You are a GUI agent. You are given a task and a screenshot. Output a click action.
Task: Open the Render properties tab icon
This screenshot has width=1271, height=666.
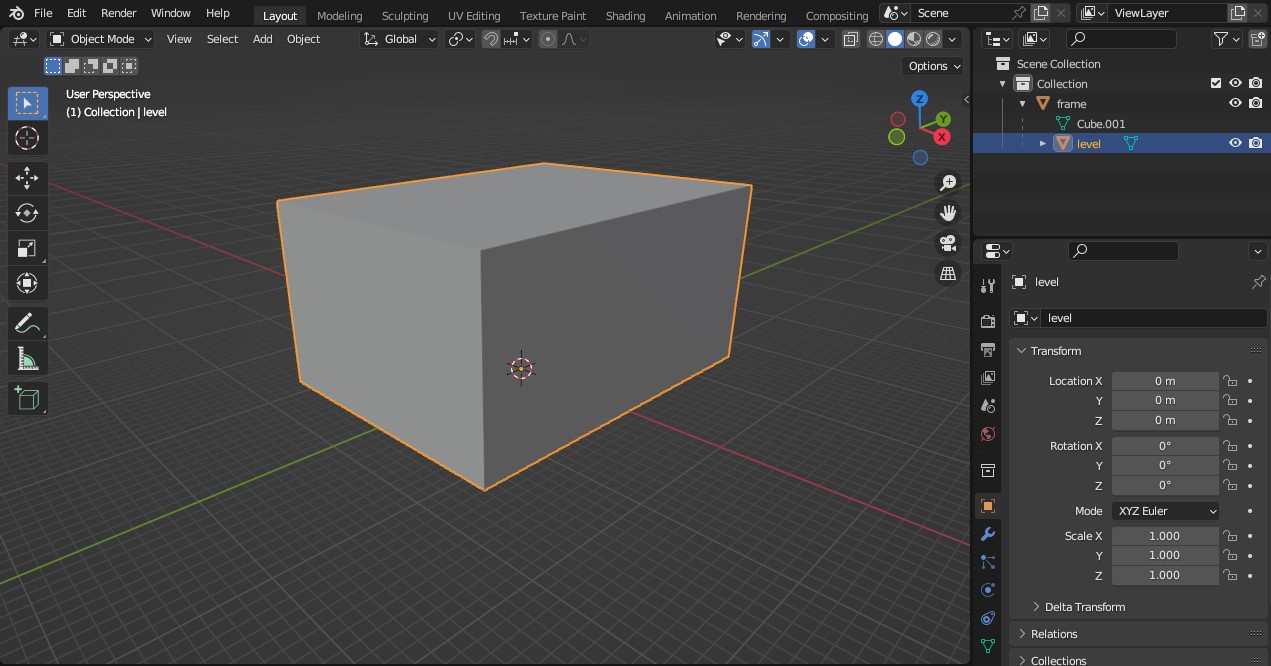coord(988,321)
